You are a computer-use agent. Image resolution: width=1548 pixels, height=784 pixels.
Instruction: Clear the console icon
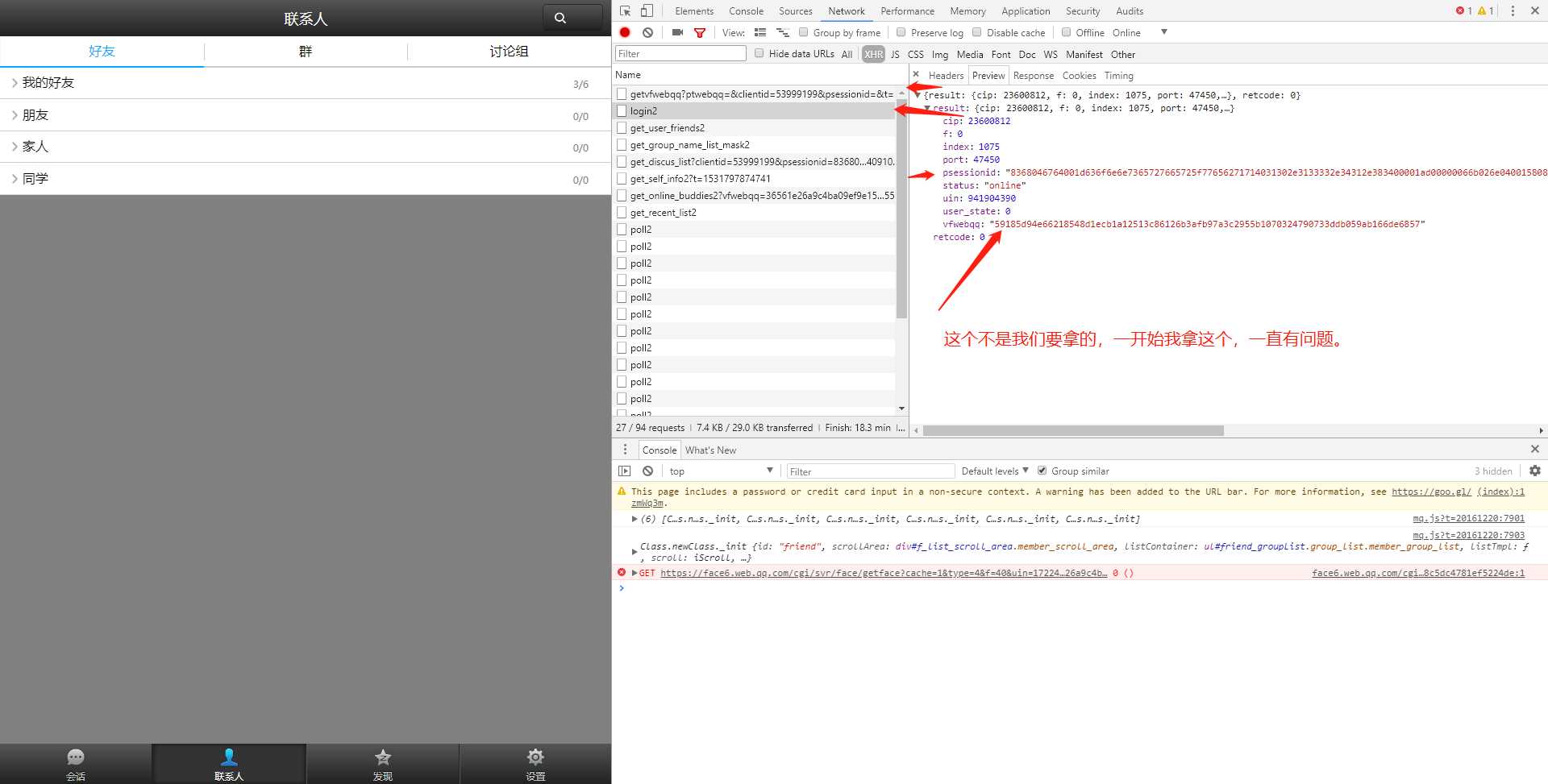pyautogui.click(x=647, y=471)
